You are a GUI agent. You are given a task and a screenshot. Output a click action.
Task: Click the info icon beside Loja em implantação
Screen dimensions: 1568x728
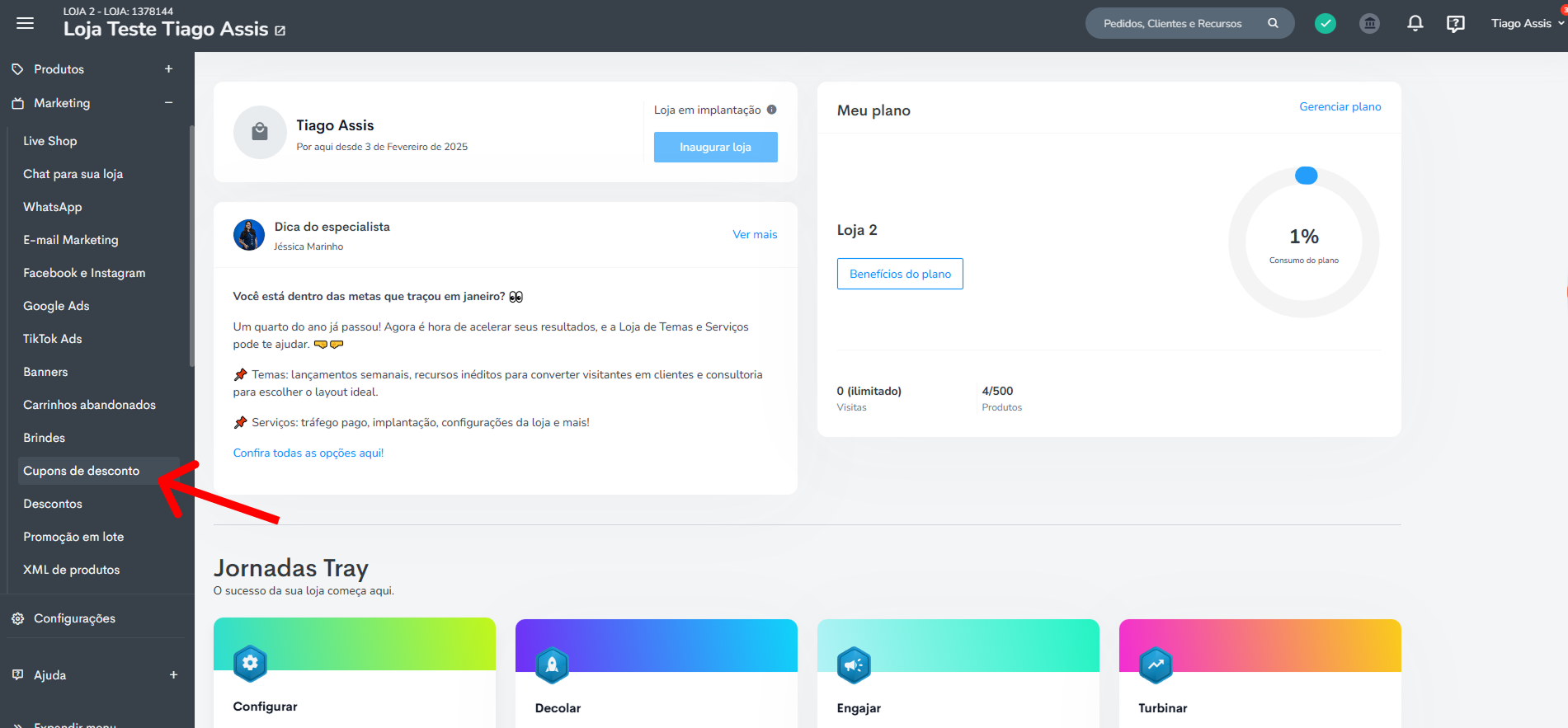pos(771,110)
